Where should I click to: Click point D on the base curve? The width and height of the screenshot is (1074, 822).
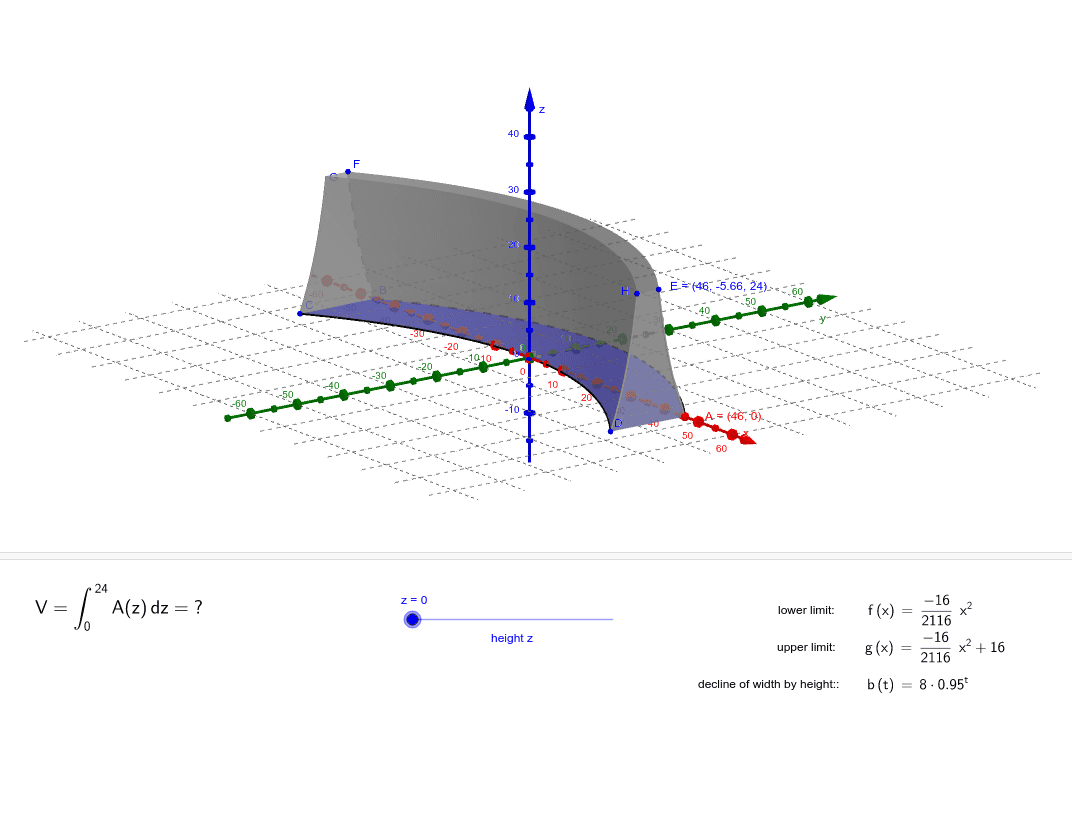click(x=611, y=431)
